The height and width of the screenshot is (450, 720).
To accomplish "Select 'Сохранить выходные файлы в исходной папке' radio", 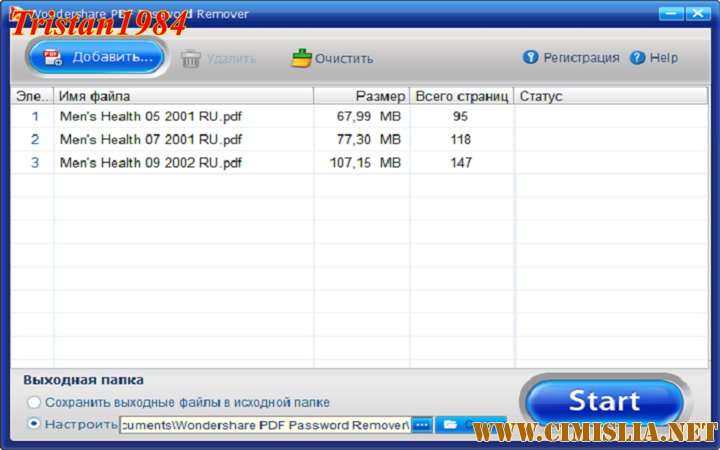I will (35, 402).
